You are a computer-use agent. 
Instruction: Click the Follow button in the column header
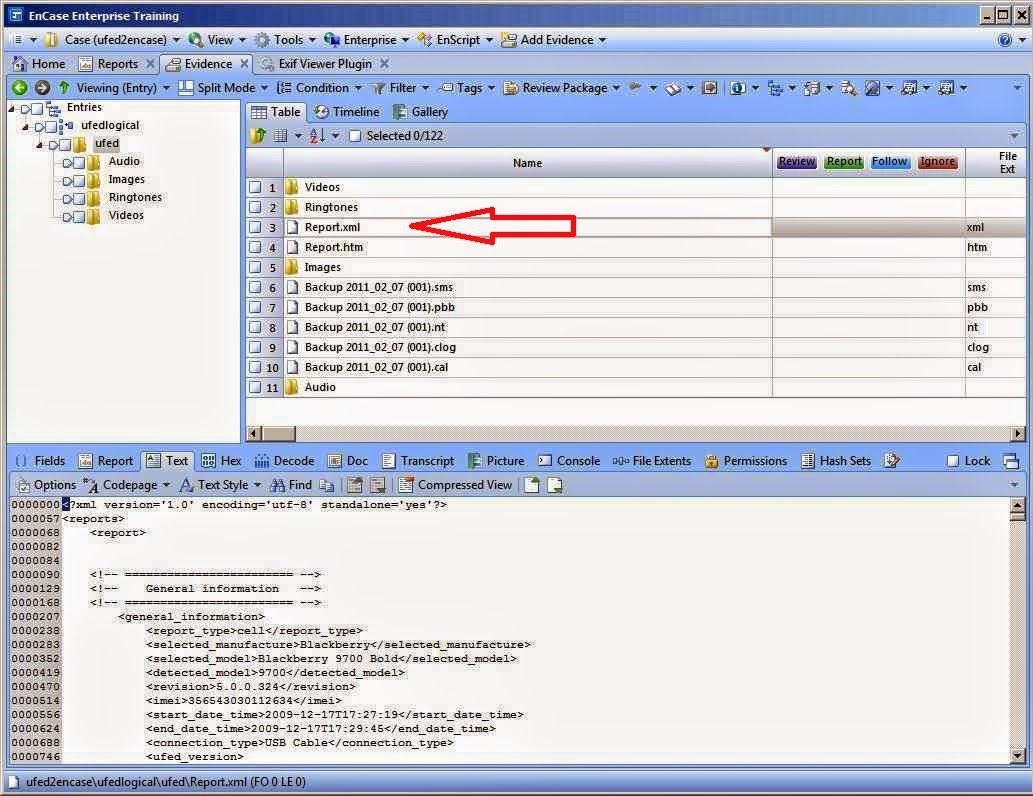point(889,161)
